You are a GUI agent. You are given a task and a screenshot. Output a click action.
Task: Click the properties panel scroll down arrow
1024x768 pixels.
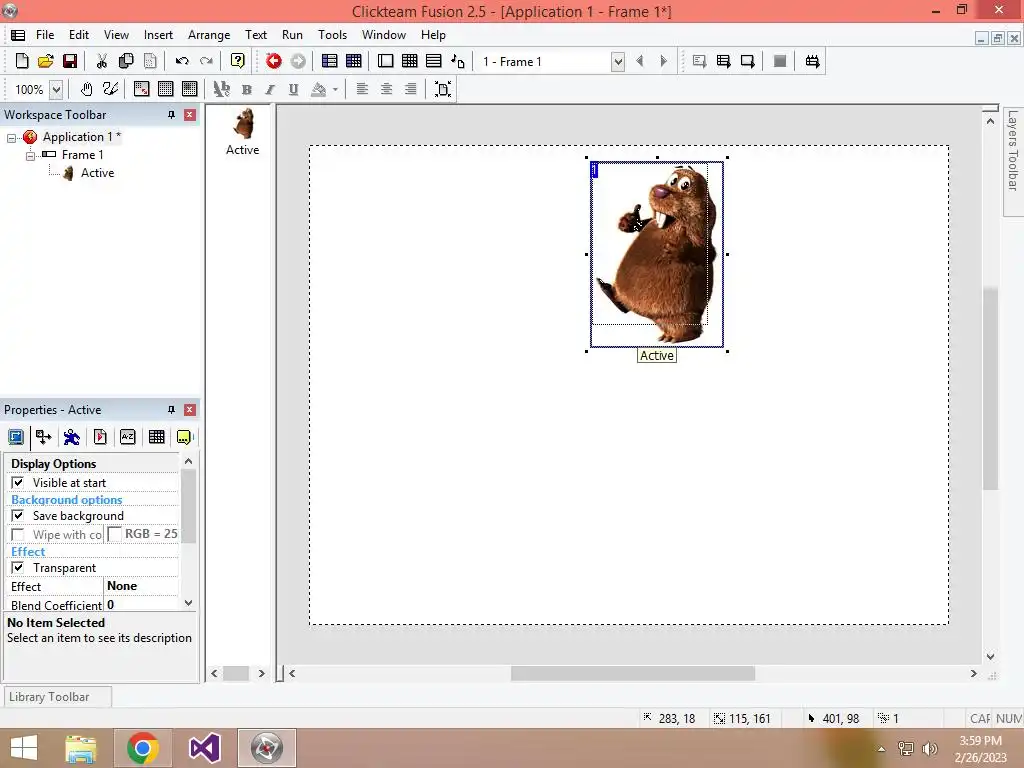coord(189,603)
